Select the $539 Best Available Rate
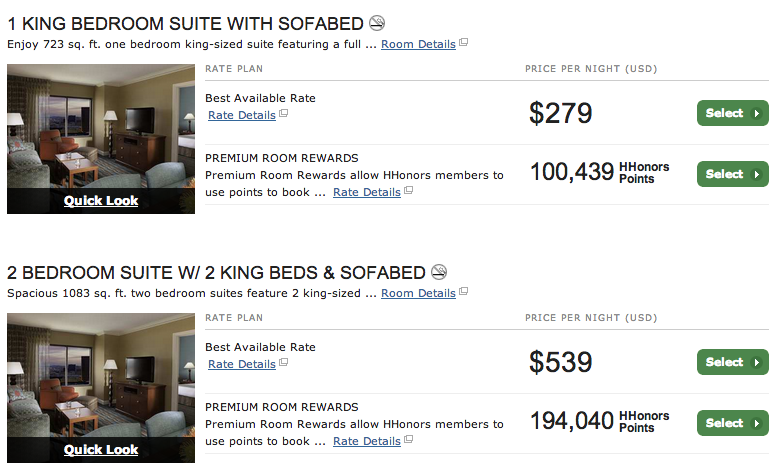Viewport: 783px width, 471px height. (x=732, y=362)
